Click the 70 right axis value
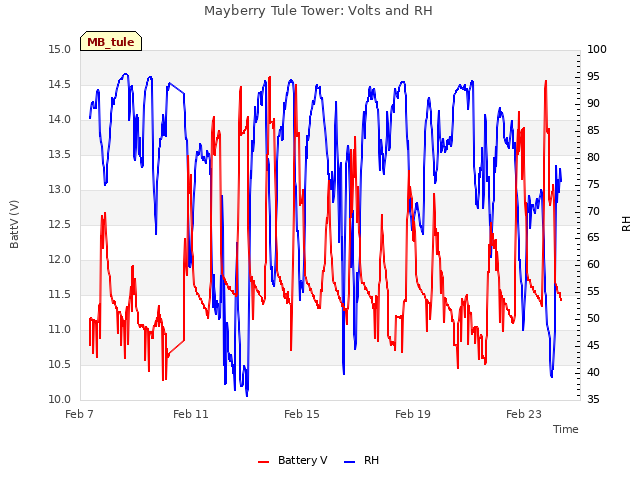Screen dimensions: 640x480 pyautogui.click(x=593, y=211)
